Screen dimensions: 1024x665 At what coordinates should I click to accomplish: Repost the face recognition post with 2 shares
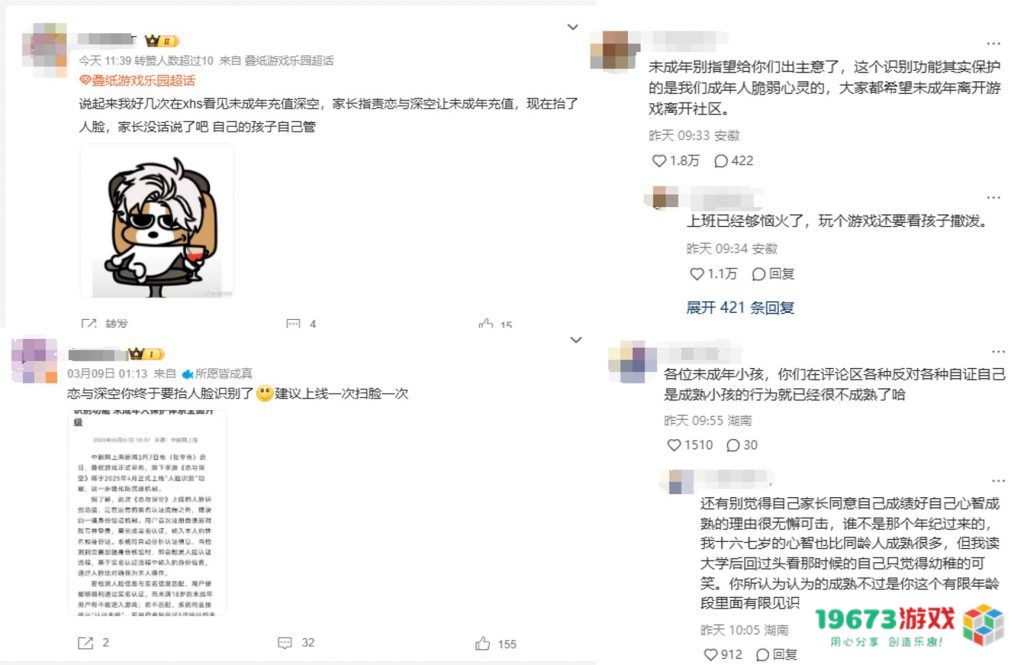click(x=86, y=643)
